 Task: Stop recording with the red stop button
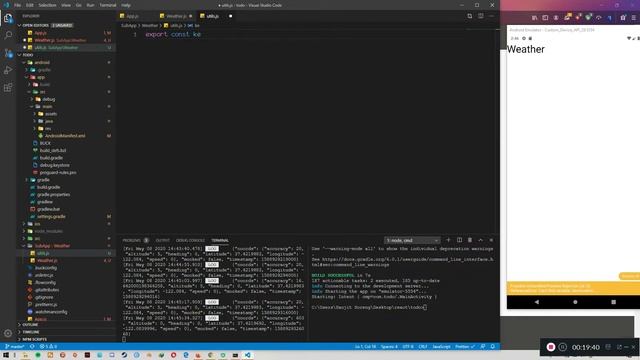pos(551,347)
